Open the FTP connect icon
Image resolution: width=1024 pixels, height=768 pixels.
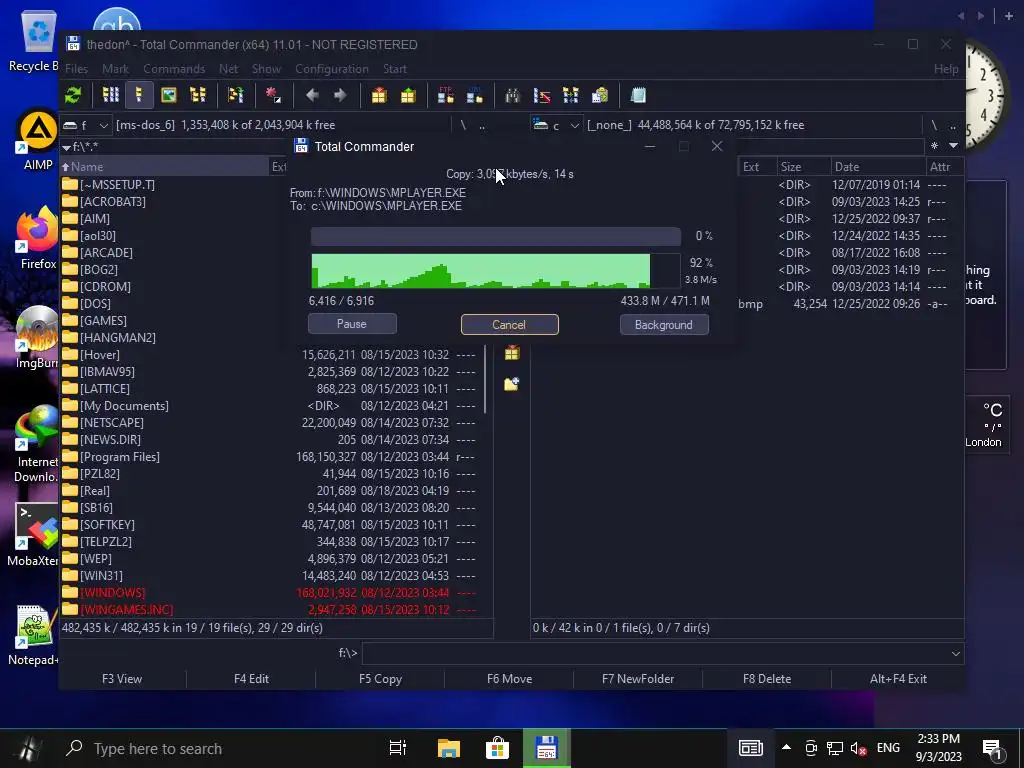(x=446, y=95)
